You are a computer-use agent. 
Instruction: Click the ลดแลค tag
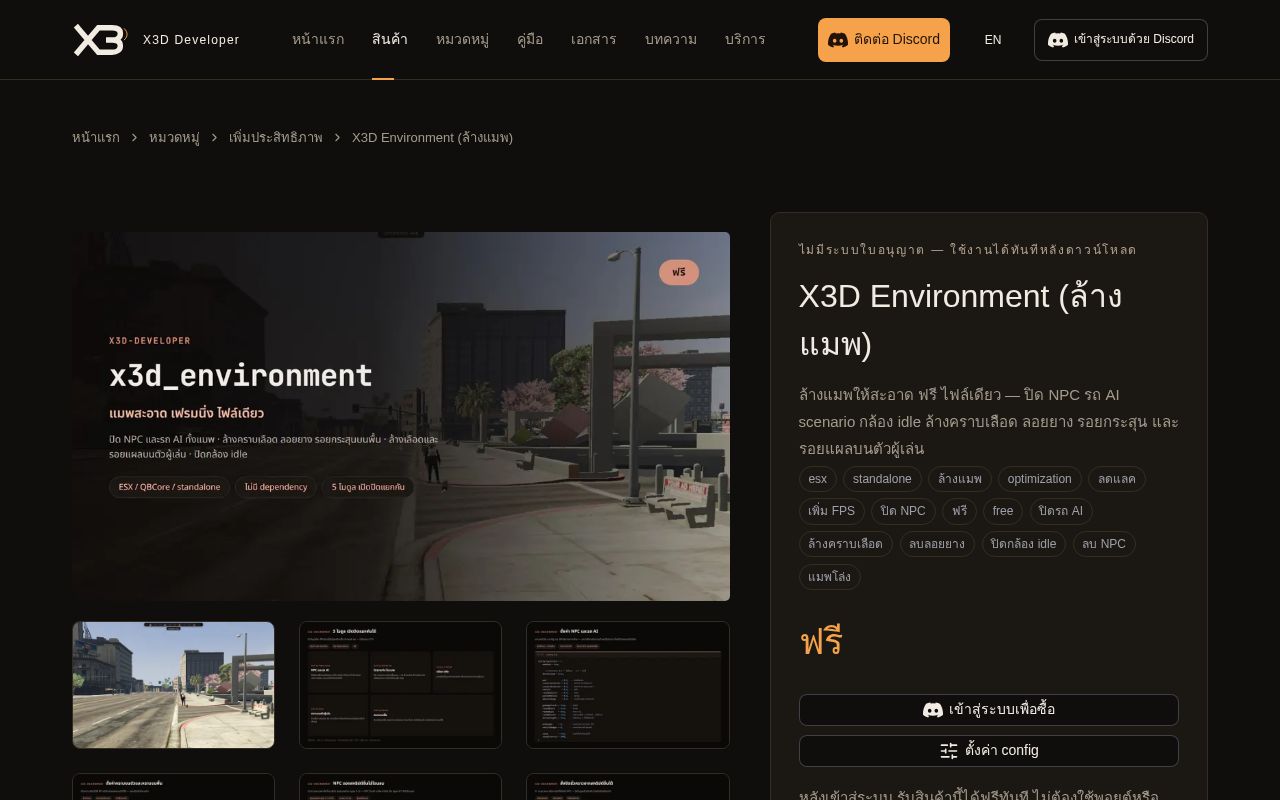(1117, 479)
